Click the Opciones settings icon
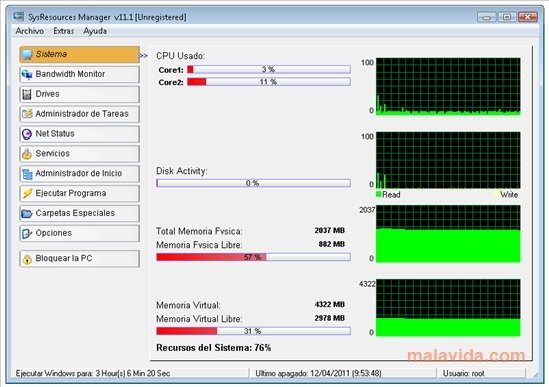Viewport: 549px width, 387px height. pyautogui.click(x=27, y=233)
